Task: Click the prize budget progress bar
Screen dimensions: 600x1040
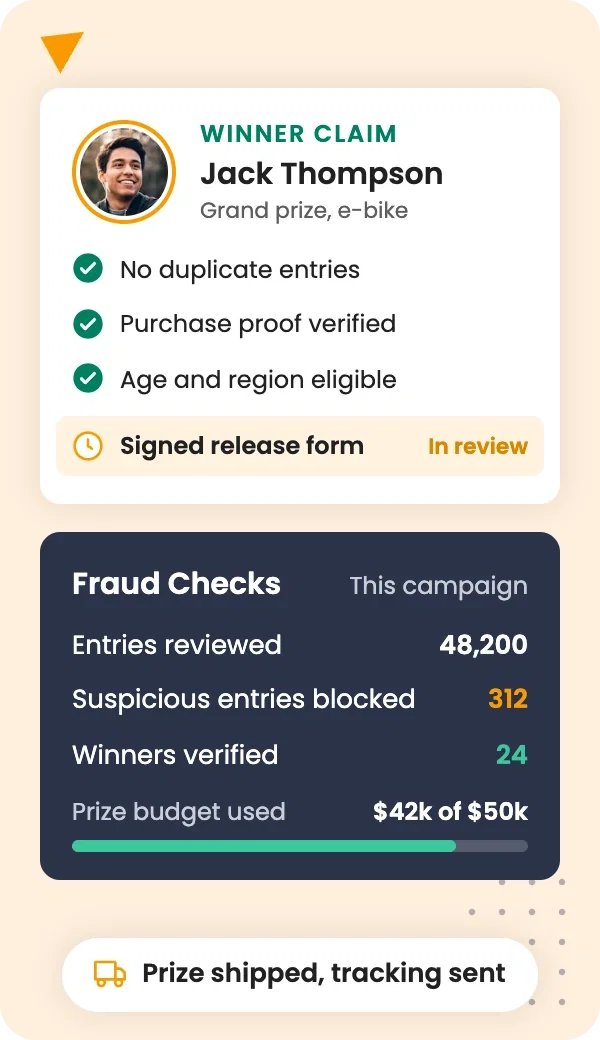Action: pos(300,846)
